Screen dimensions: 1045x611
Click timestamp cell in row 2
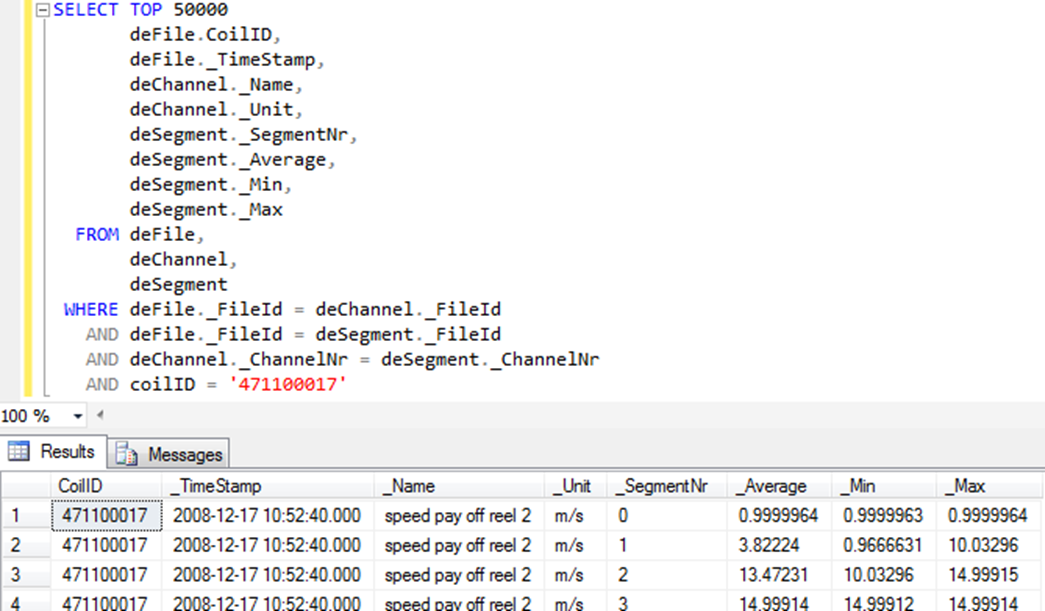268,545
